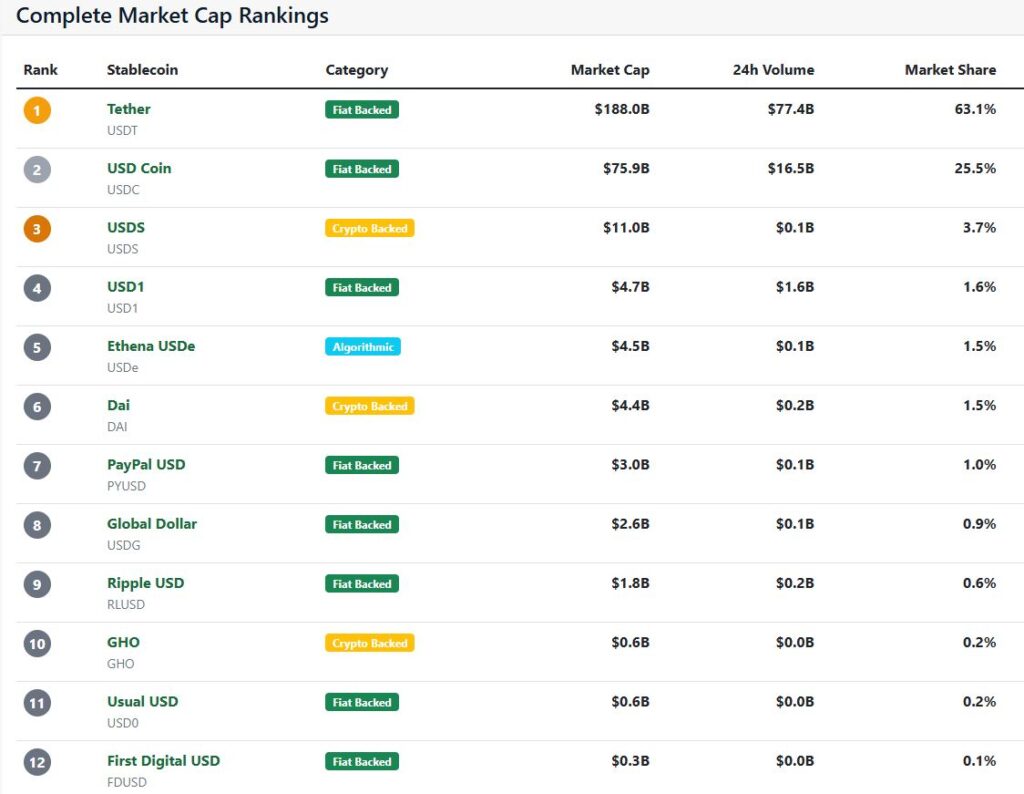Click the Complete Market Cap Rankings heading
Image resolution: width=1024 pixels, height=794 pixels.
pyautogui.click(x=172, y=15)
